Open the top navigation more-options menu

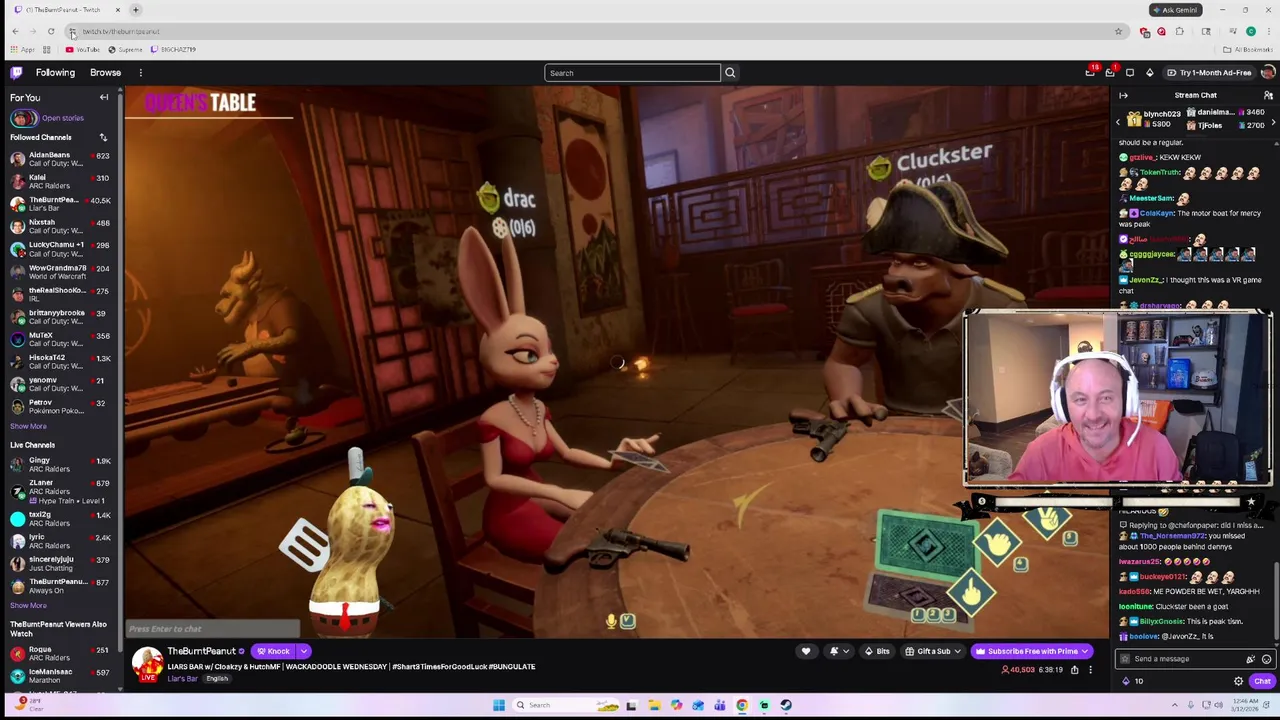(140, 72)
